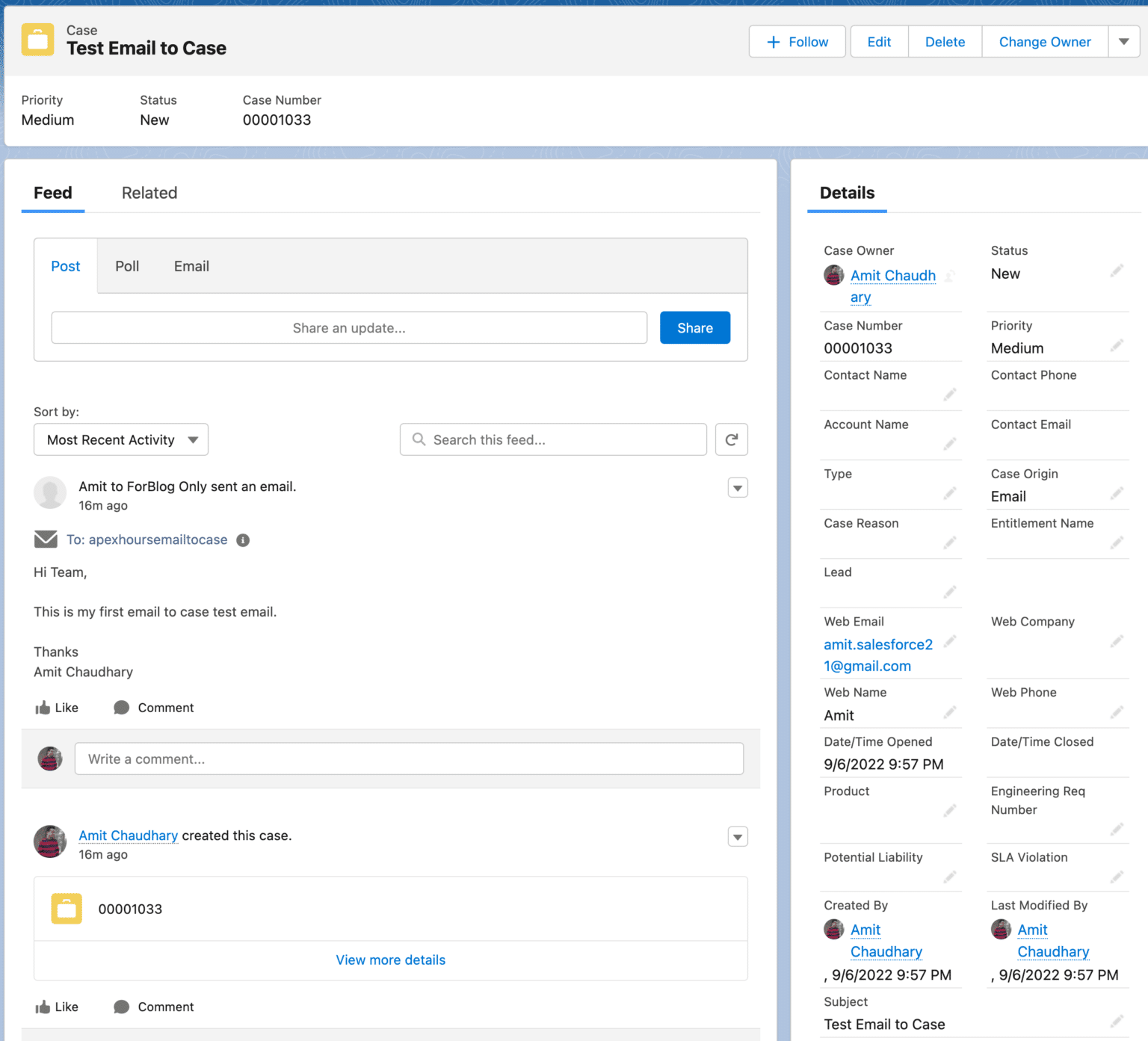Screen dimensions: 1148x1041
Task: Click the Comment speech bubble icon
Action: click(120, 707)
